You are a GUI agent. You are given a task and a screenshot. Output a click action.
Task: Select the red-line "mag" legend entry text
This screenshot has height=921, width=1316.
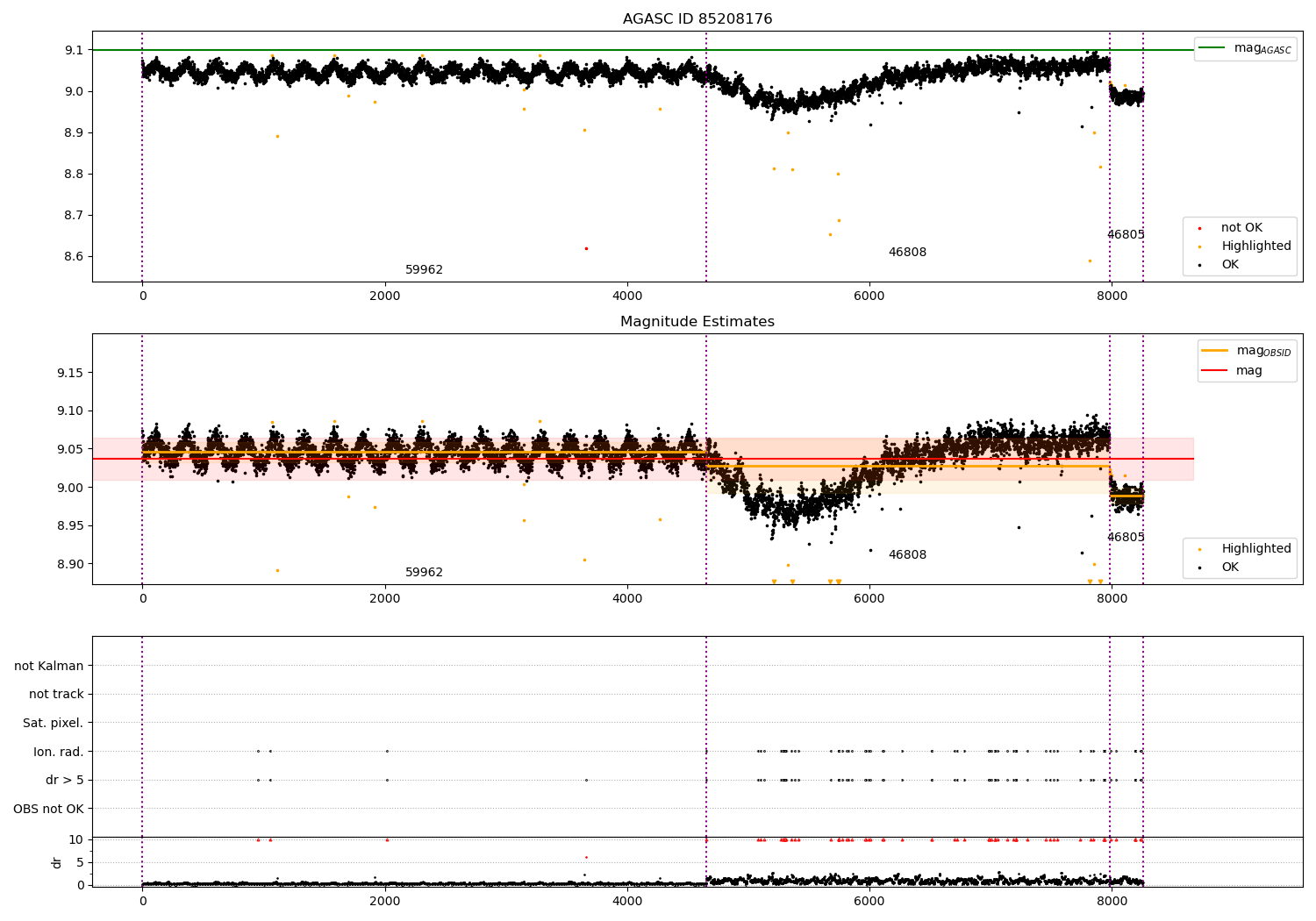point(1249,371)
